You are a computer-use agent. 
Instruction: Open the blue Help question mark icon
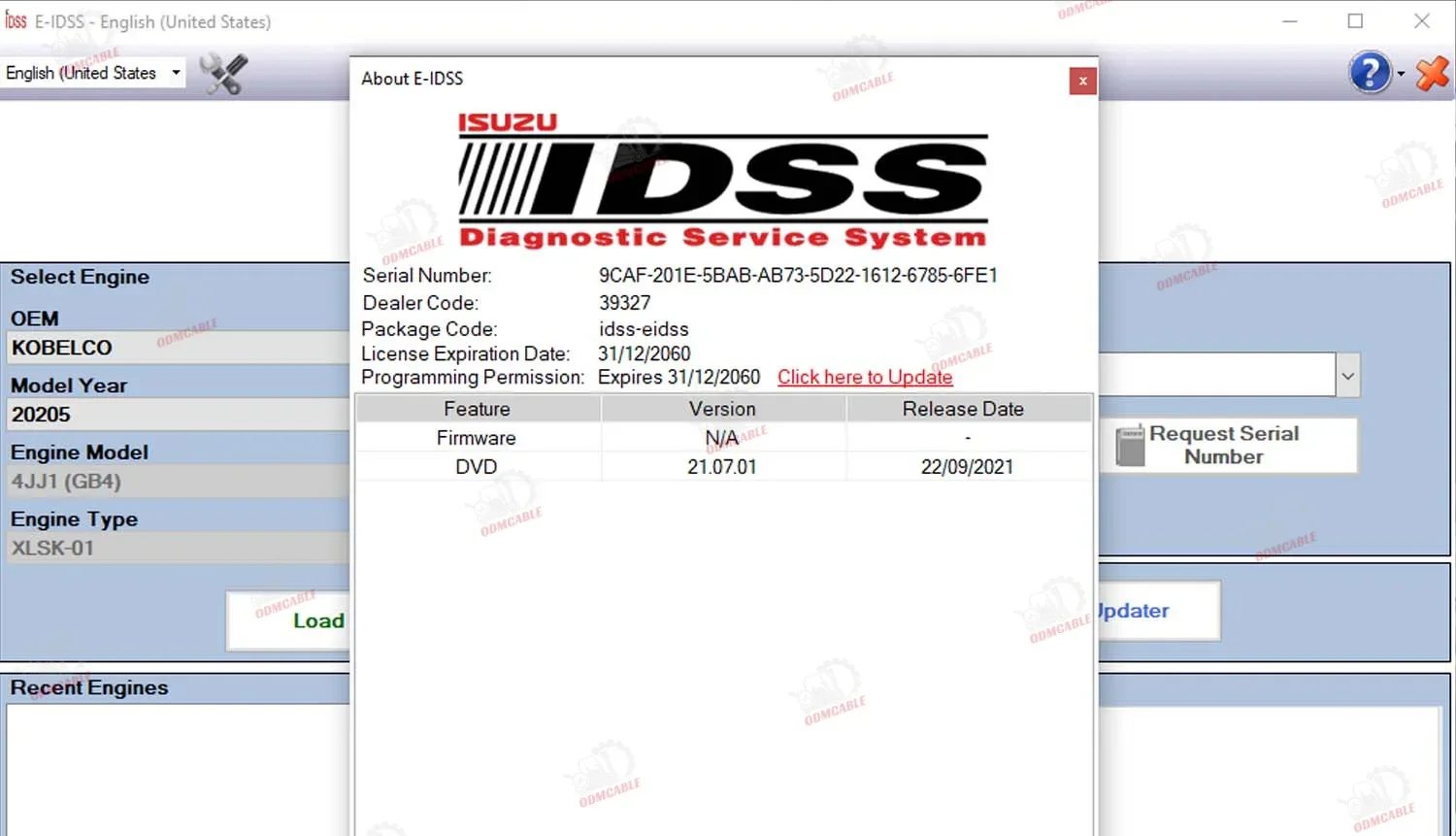pos(1370,73)
